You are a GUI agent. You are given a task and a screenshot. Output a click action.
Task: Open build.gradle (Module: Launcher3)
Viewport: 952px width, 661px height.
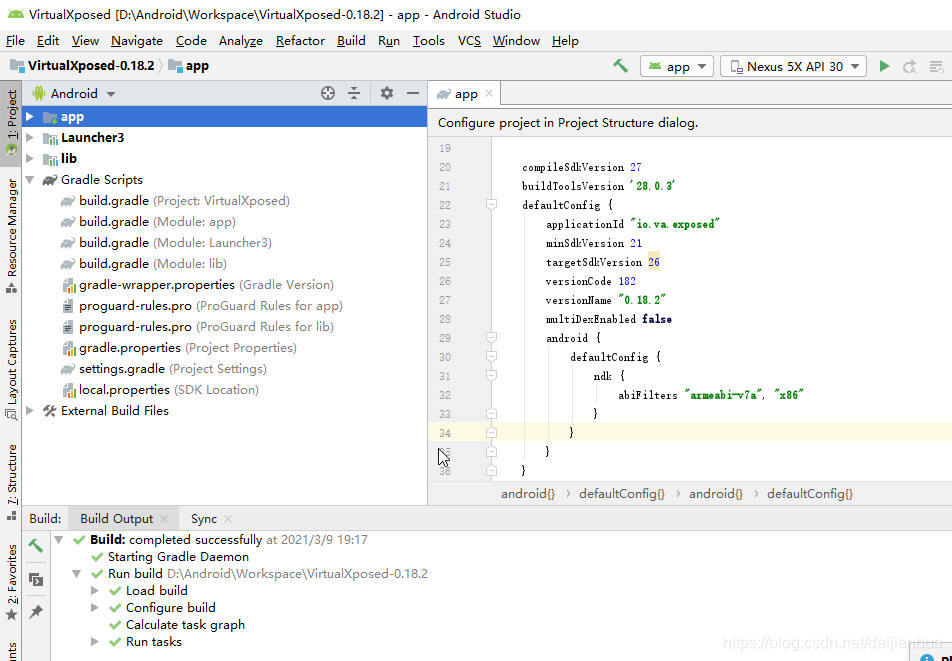click(x=166, y=243)
